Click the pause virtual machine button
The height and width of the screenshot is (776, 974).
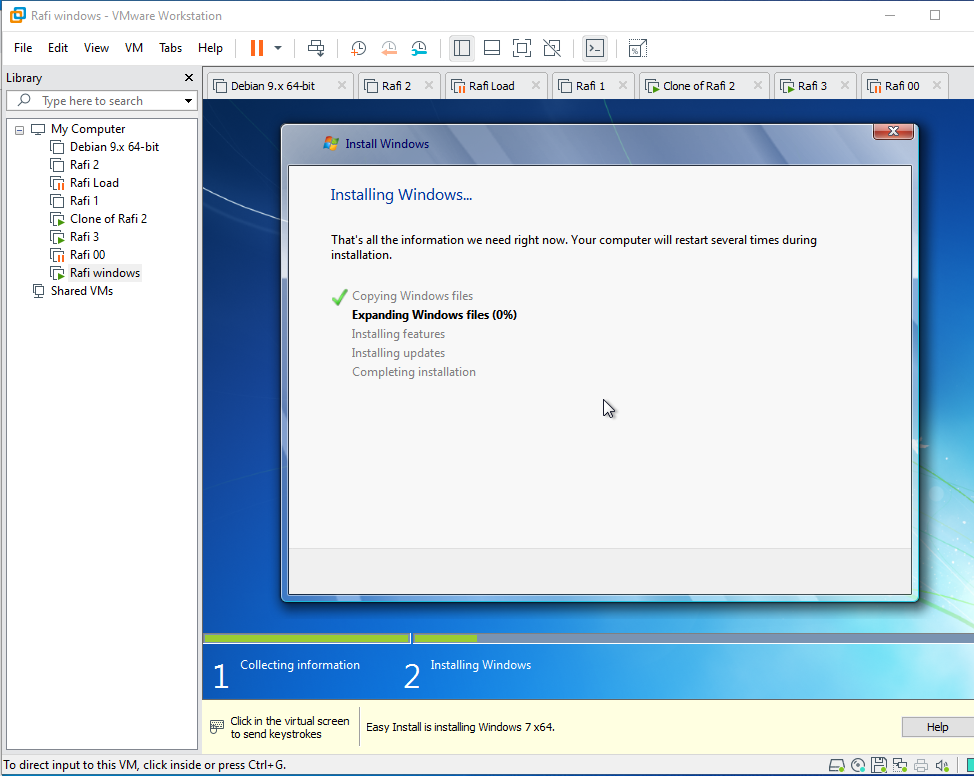coord(257,48)
